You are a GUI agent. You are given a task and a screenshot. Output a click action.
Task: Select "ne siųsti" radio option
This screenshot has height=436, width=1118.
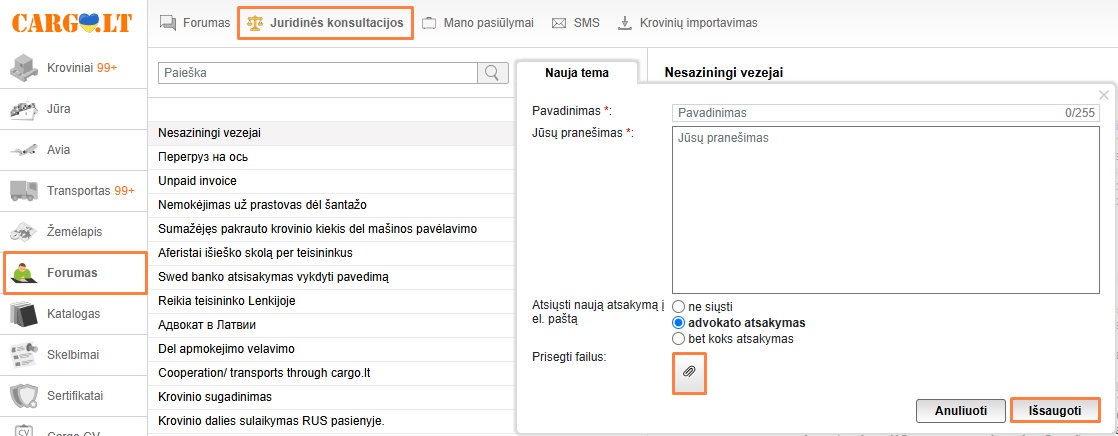click(679, 306)
